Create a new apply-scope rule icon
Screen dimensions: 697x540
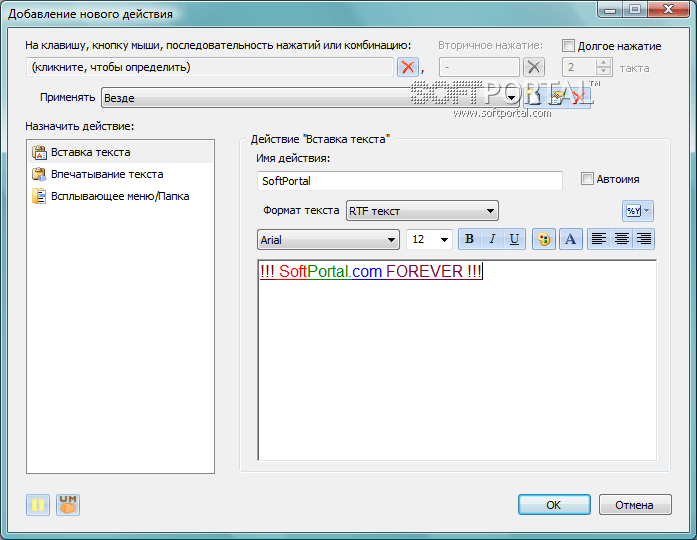(x=534, y=97)
